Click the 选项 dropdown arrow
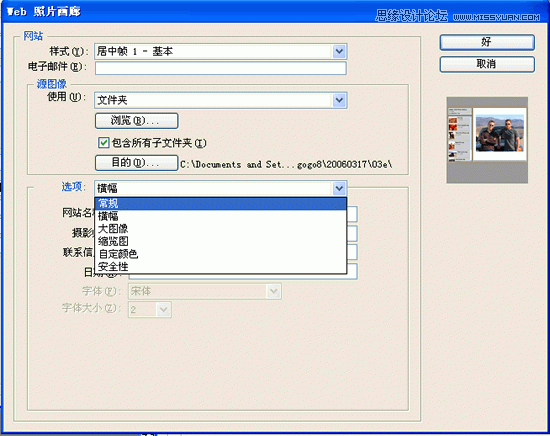 tap(339, 188)
